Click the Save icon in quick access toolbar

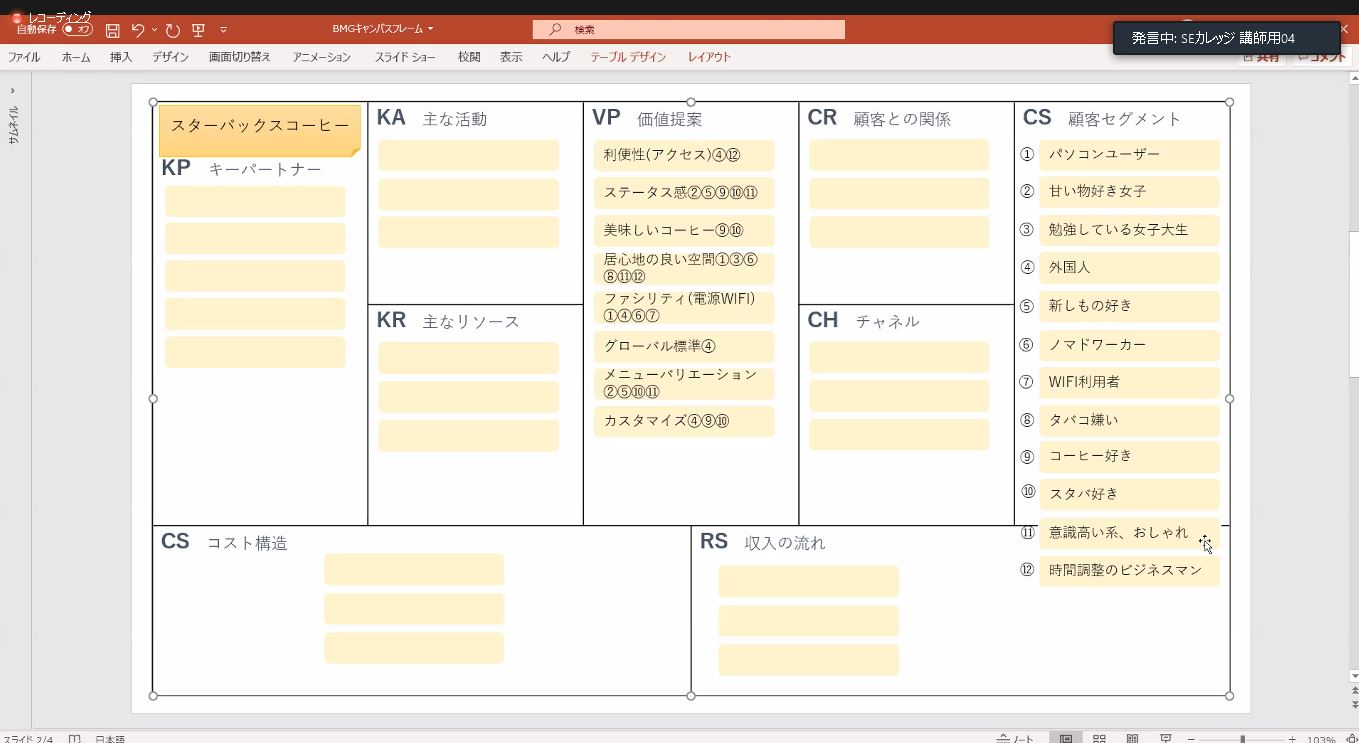[x=112, y=31]
